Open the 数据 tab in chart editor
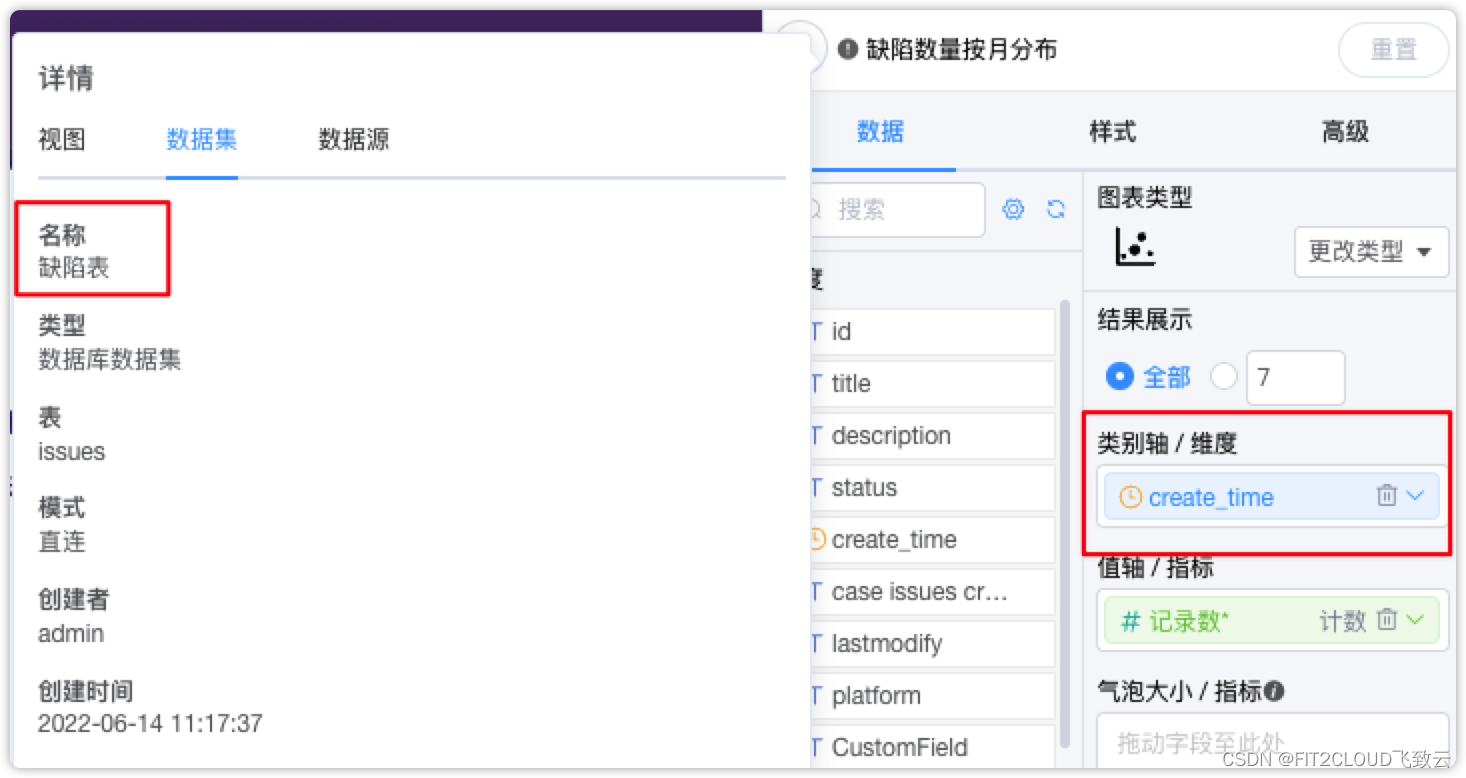The width and height of the screenshot is (1466, 778). click(x=881, y=131)
